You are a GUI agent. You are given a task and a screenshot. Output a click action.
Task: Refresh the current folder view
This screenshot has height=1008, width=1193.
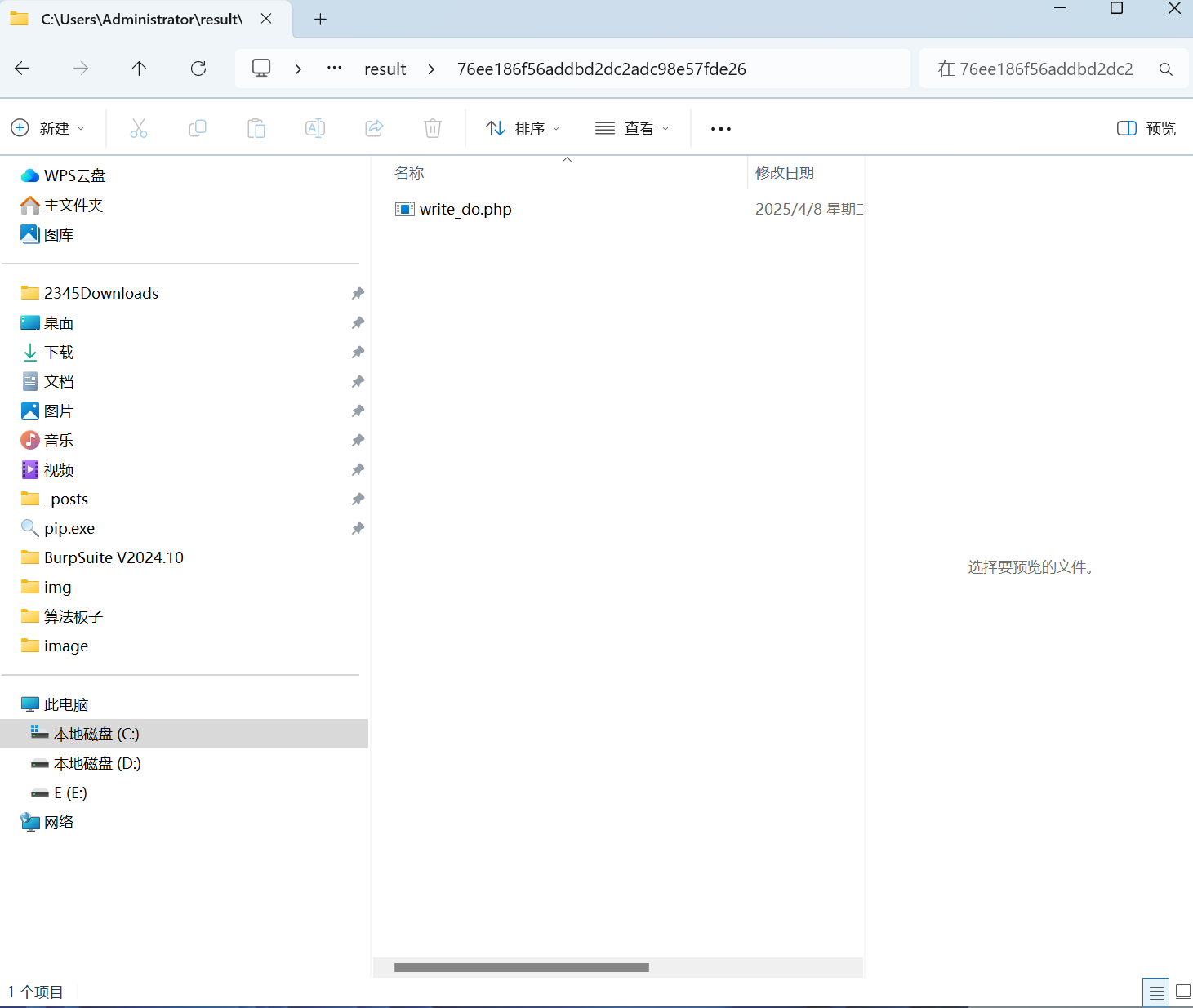[x=198, y=69]
